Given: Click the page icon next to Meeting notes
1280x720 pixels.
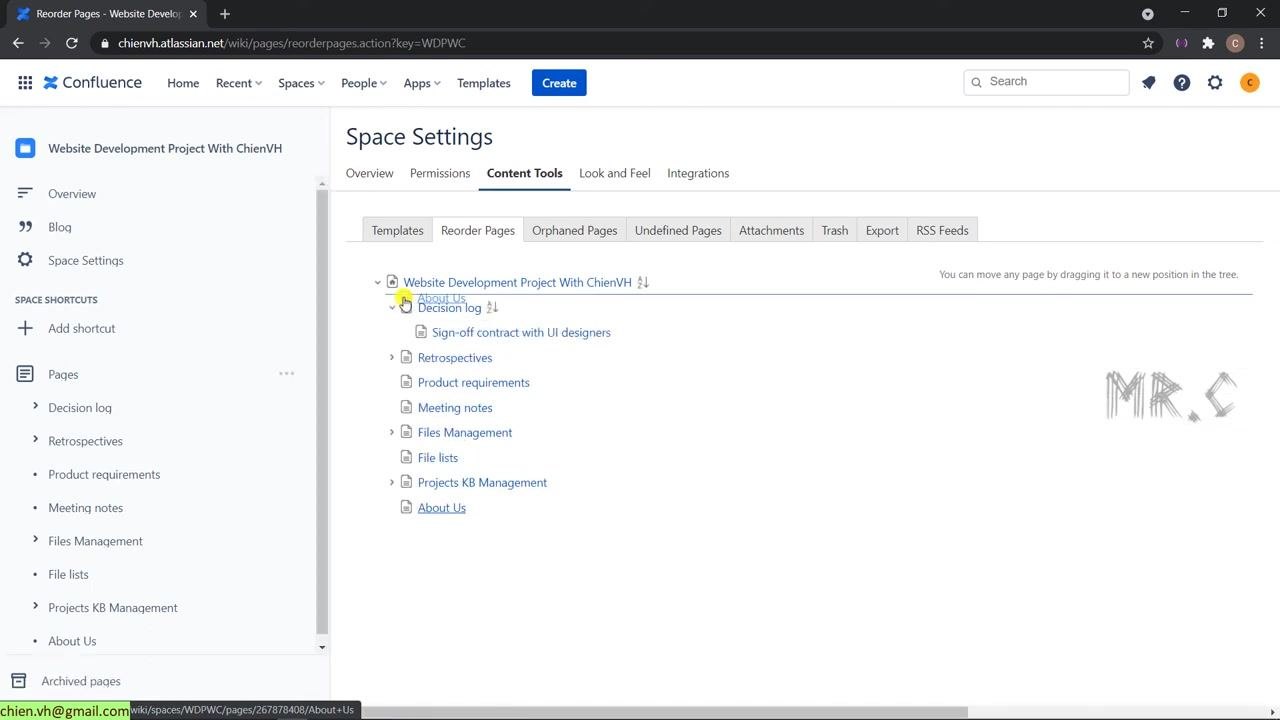Looking at the screenshot, I should pos(406,407).
